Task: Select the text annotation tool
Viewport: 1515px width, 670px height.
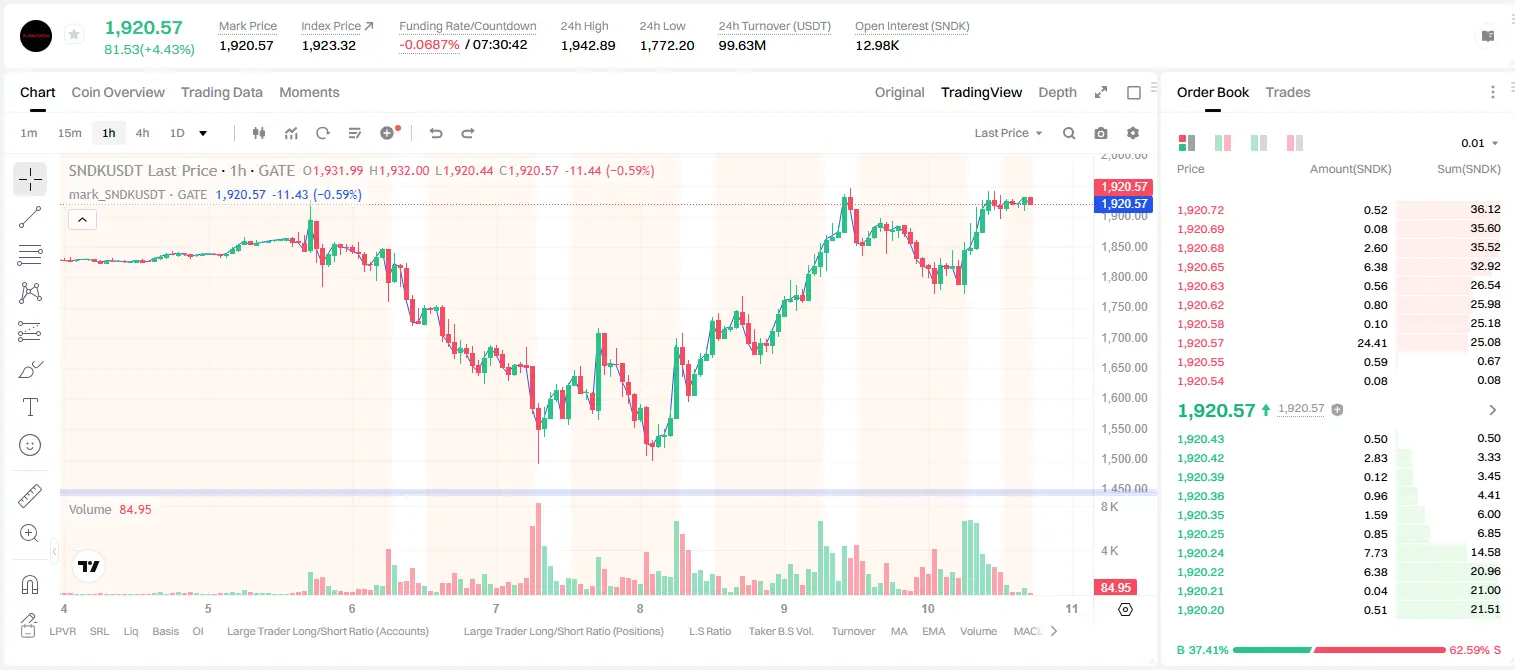Action: [30, 407]
